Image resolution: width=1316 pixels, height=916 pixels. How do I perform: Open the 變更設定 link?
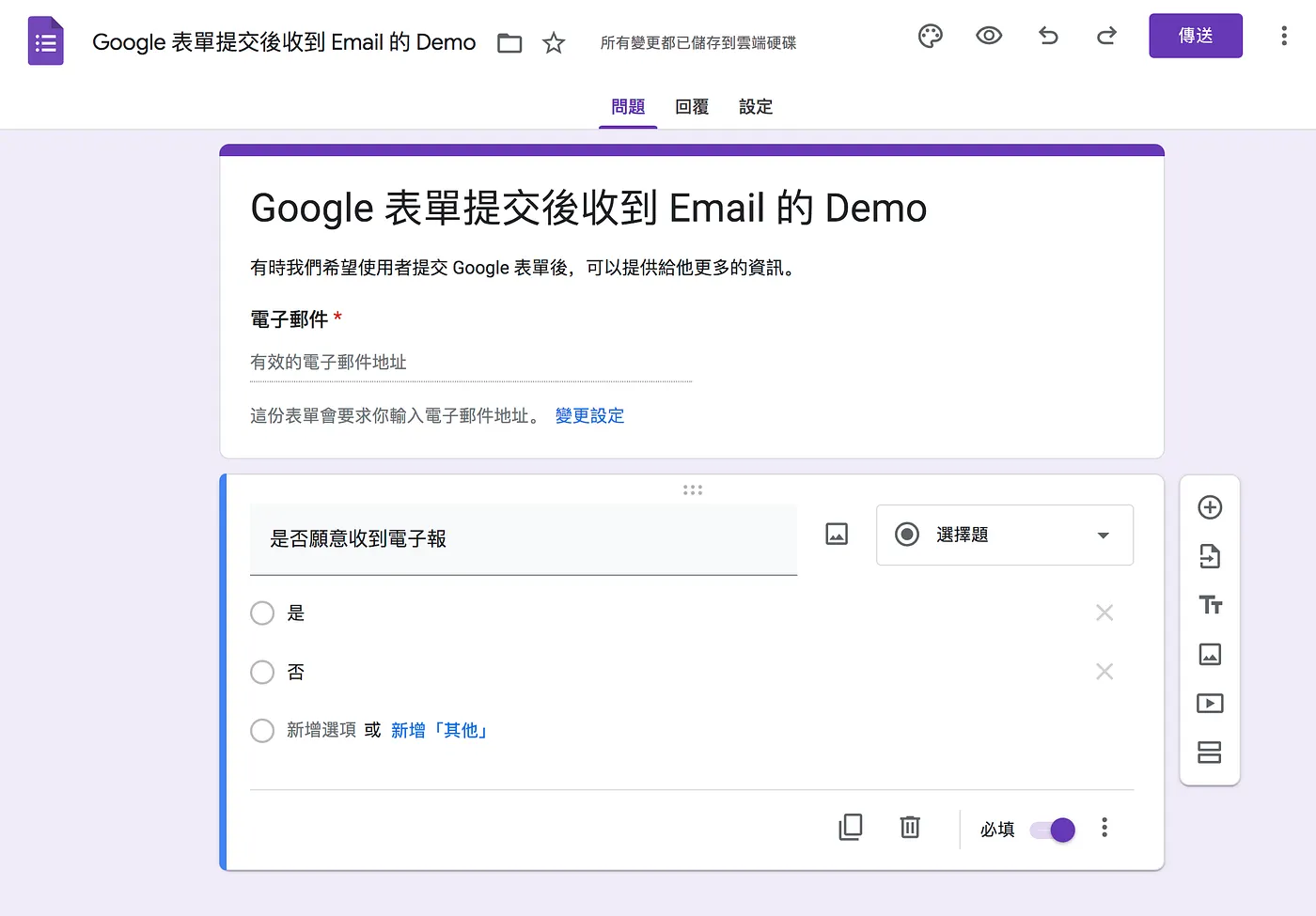[589, 416]
